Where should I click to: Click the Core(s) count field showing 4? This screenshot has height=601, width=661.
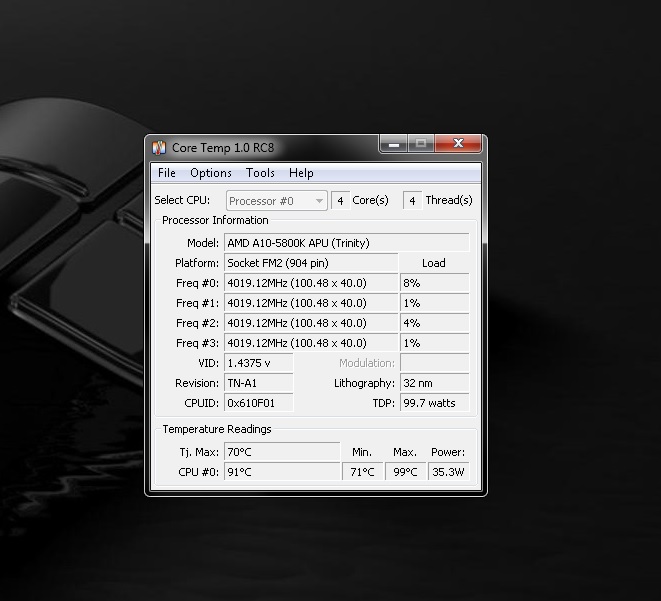[x=340, y=201]
